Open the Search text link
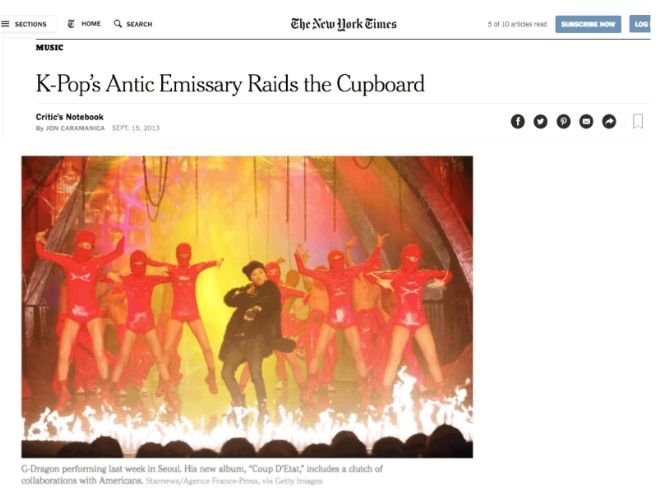This screenshot has height=496, width=663. (x=139, y=24)
